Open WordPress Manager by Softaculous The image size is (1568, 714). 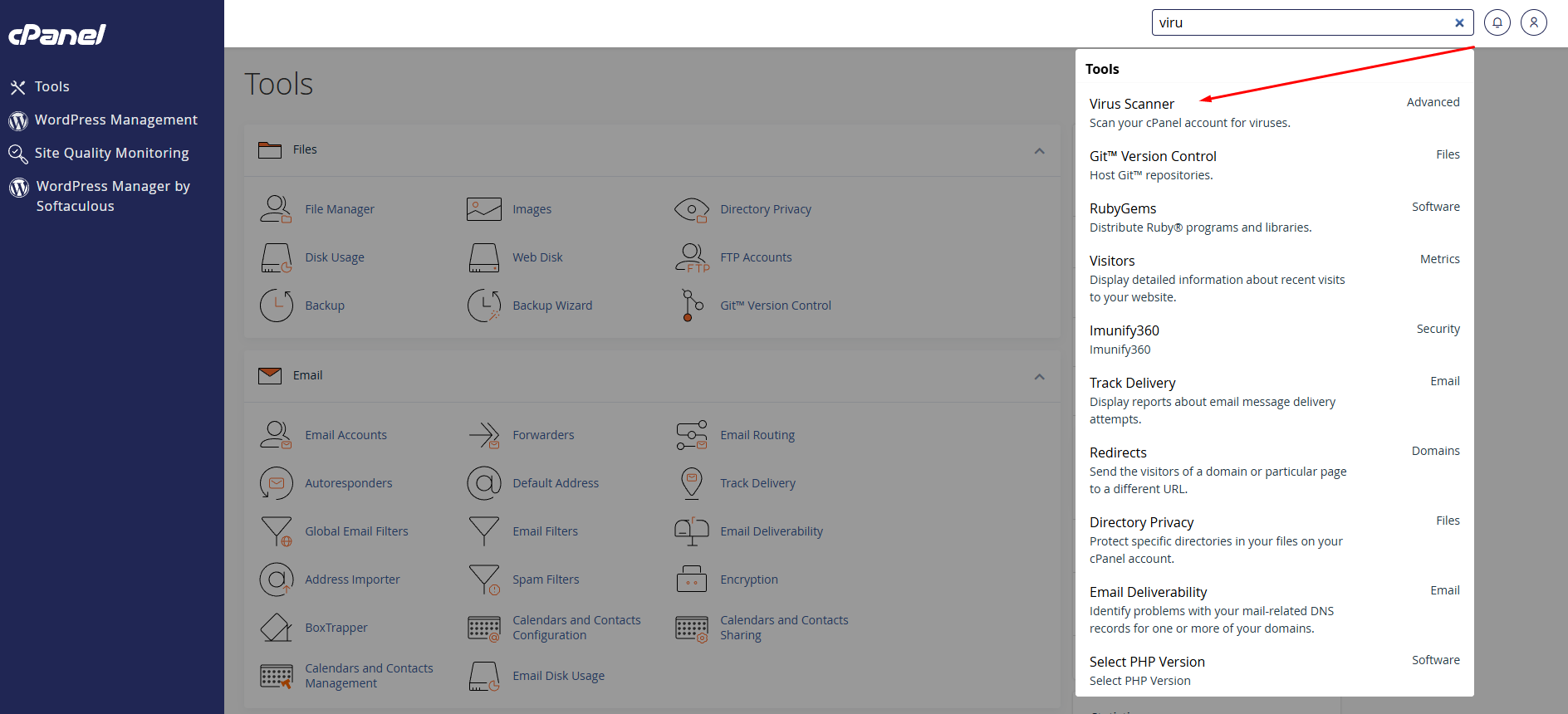pos(100,196)
